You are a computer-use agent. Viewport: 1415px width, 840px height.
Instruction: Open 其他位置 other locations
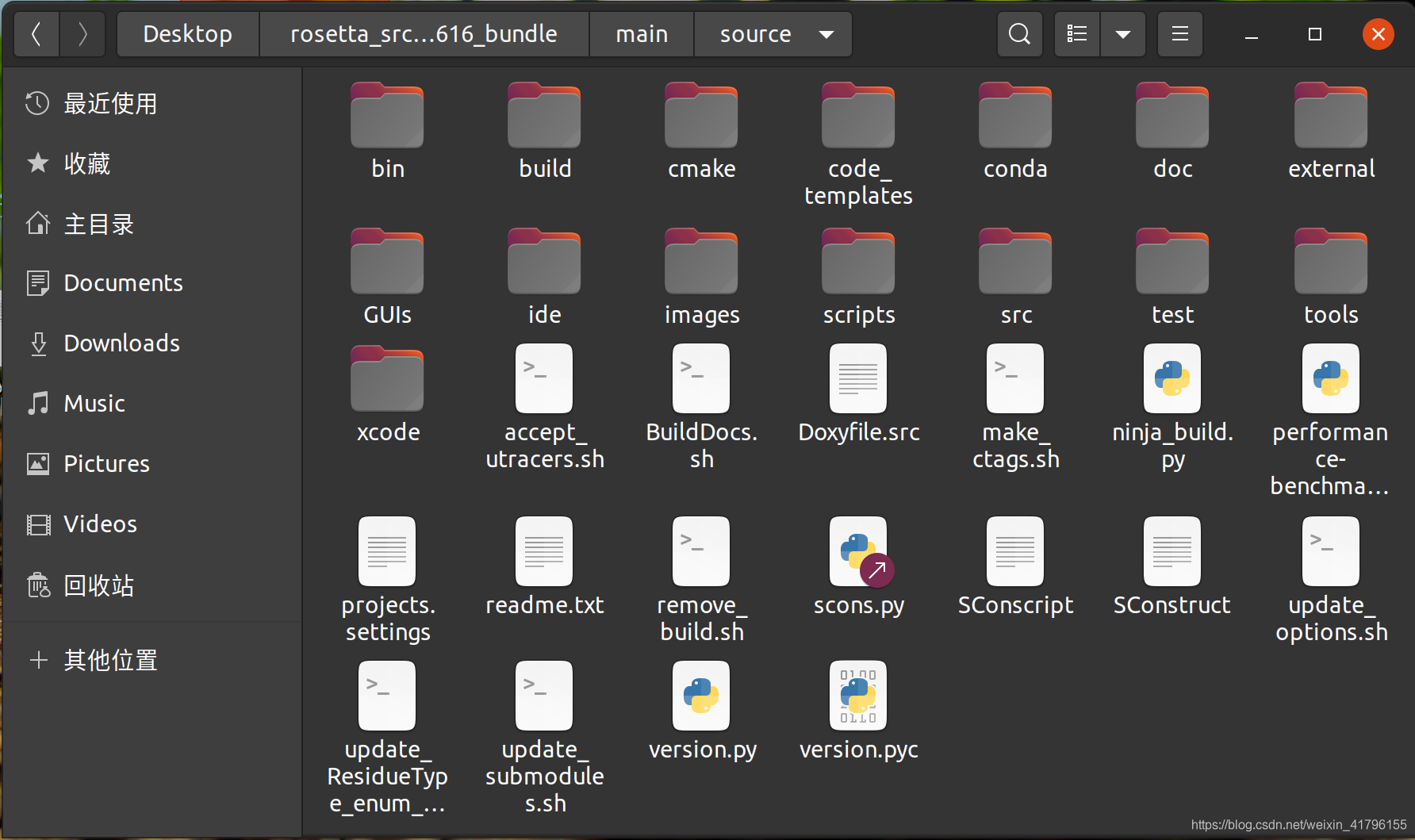click(151, 660)
